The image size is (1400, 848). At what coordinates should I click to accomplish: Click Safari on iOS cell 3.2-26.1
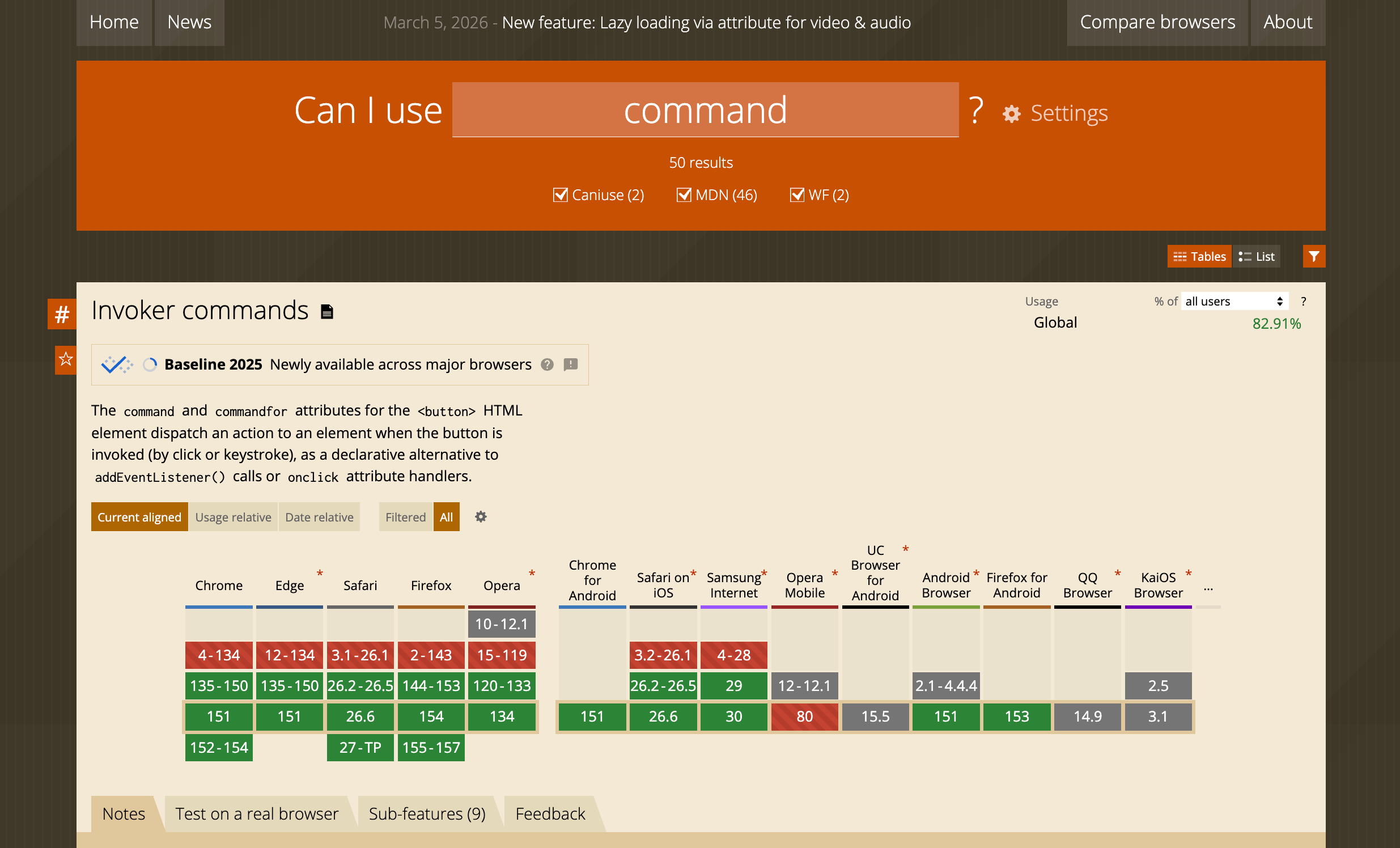pos(663,655)
